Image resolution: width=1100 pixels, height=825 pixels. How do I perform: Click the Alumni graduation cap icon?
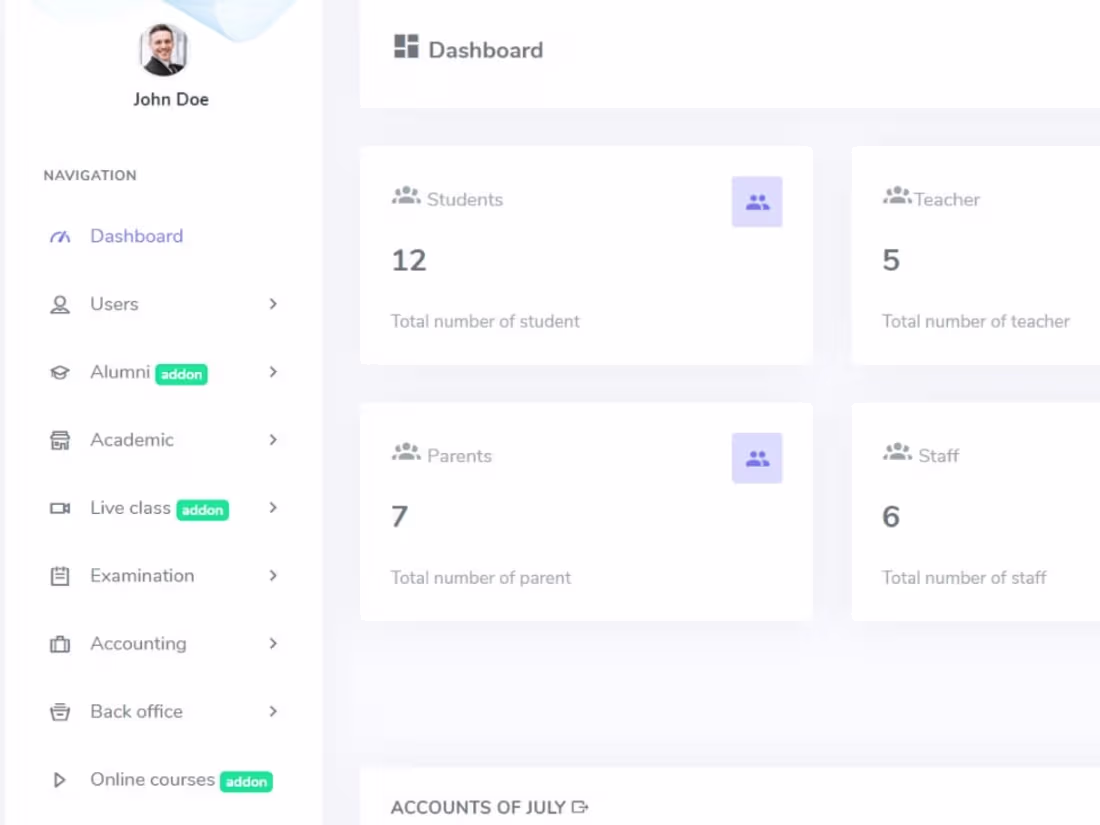pos(60,373)
